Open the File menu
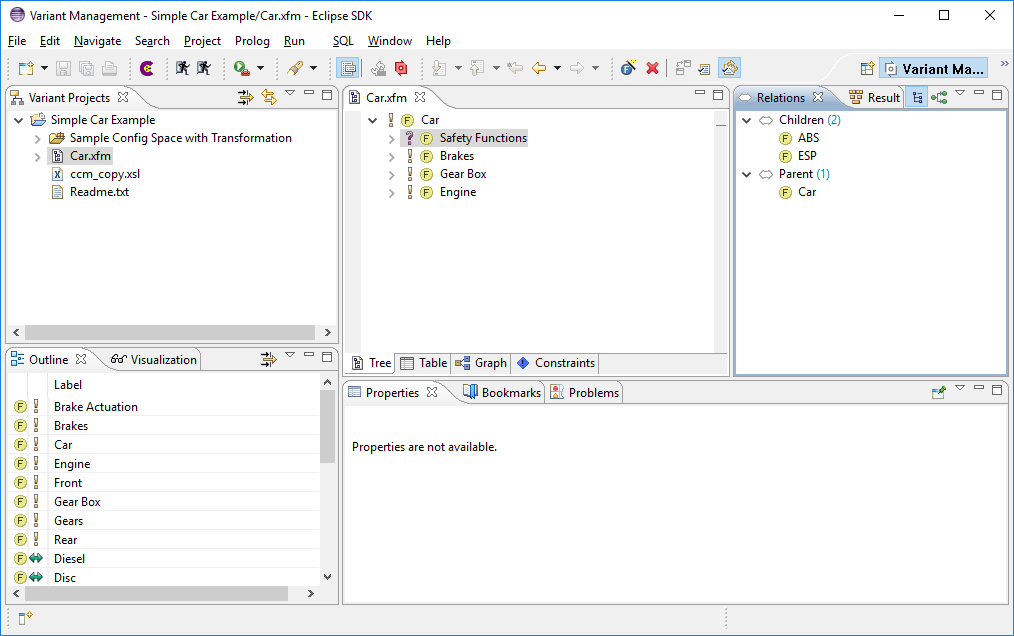This screenshot has height=636, width=1014. [x=17, y=41]
